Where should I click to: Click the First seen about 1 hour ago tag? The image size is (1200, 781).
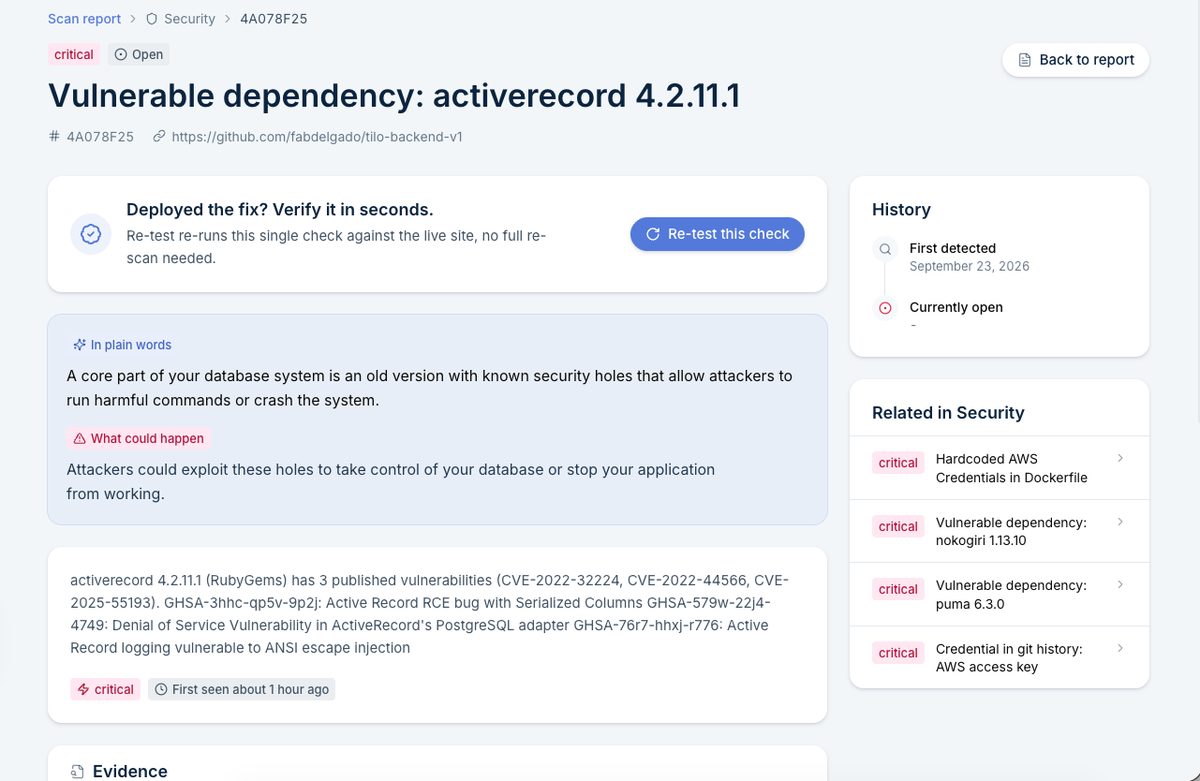(x=241, y=689)
